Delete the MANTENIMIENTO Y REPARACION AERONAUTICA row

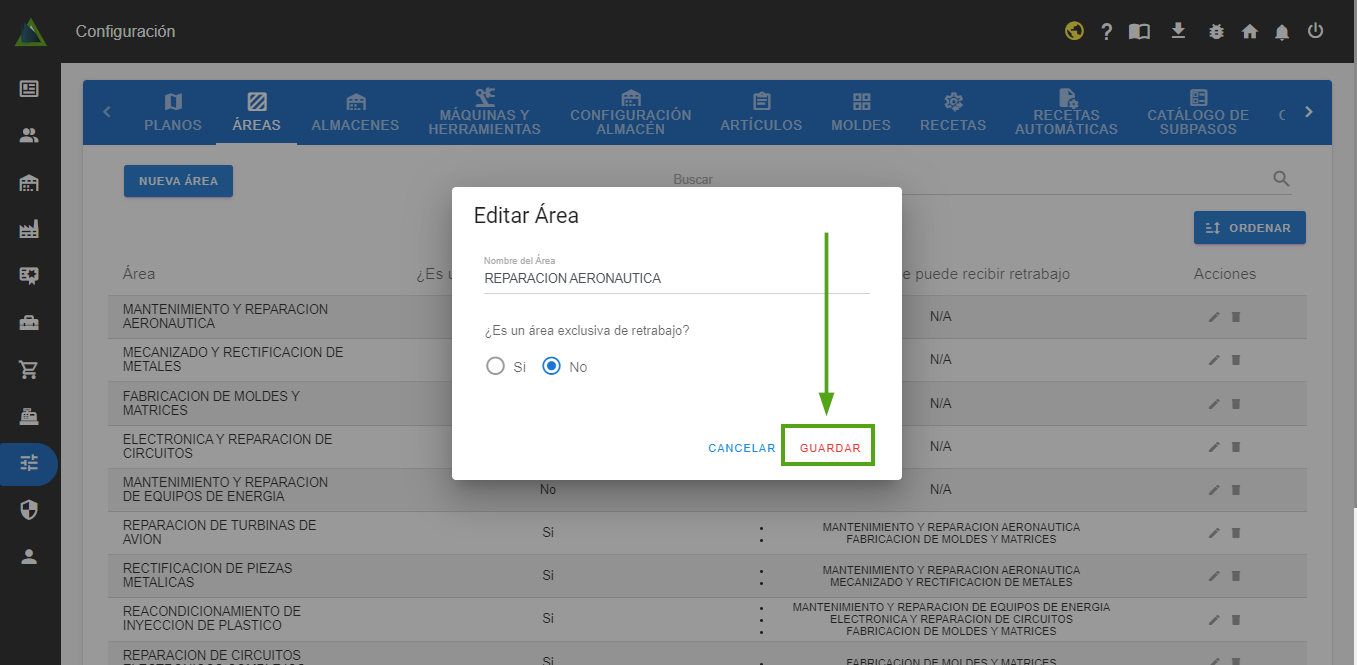point(1235,317)
